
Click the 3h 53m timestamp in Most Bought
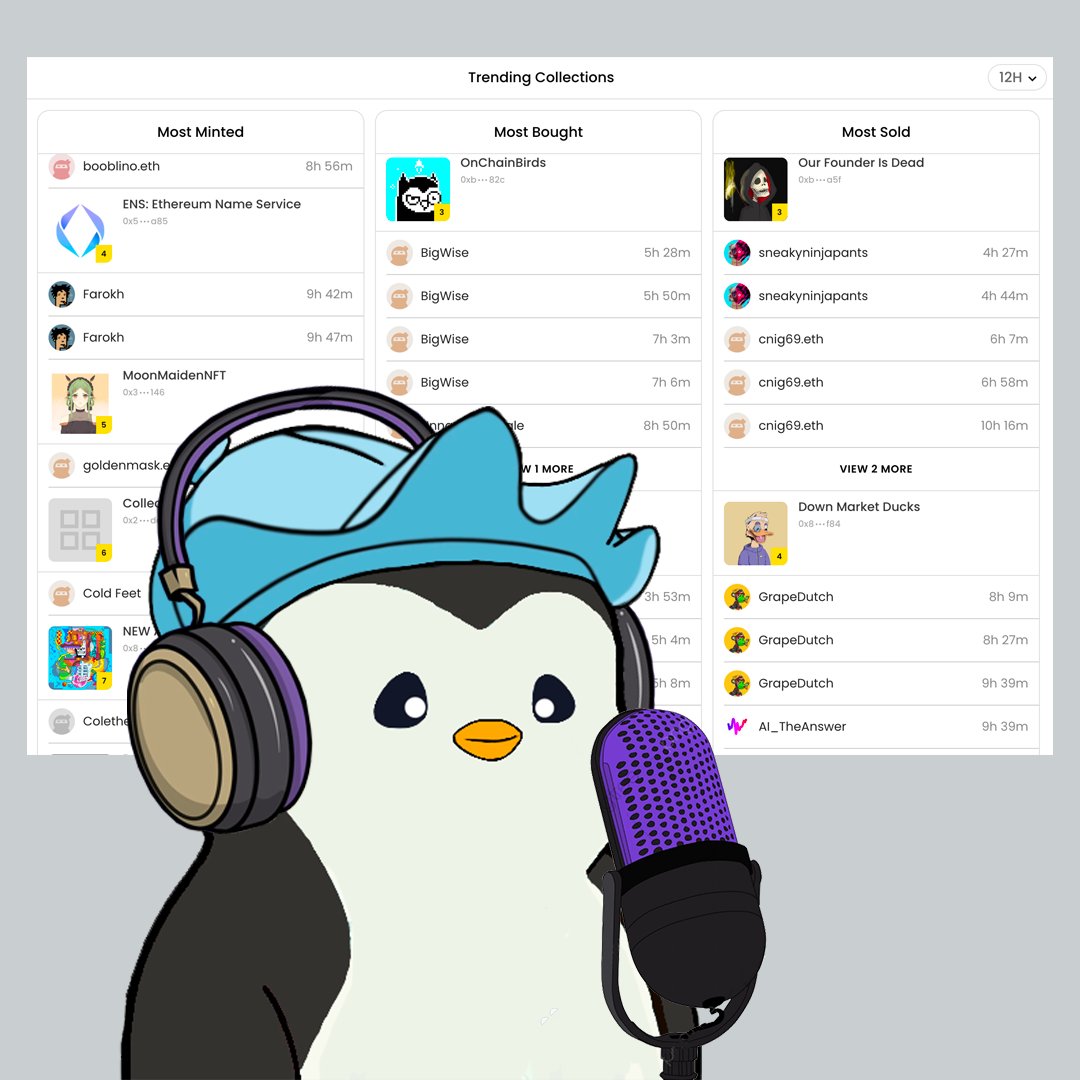click(666, 596)
